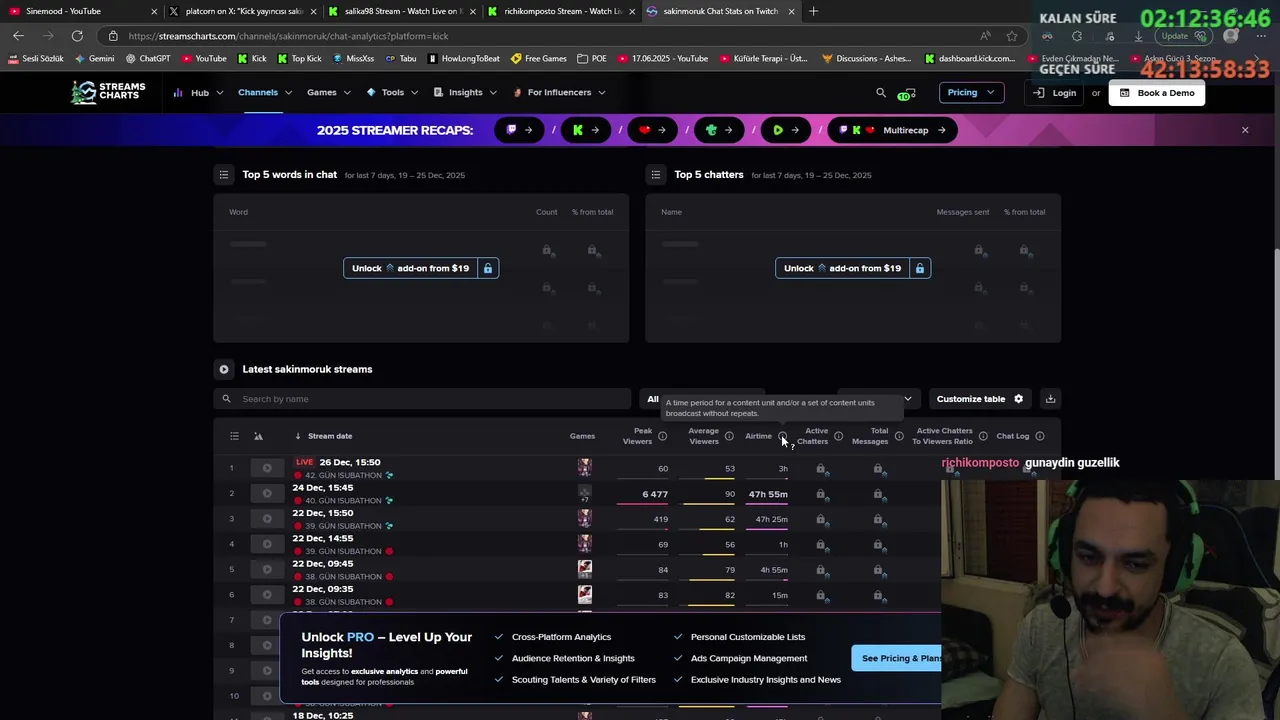Expand the Insights menu dropdown

point(465,92)
